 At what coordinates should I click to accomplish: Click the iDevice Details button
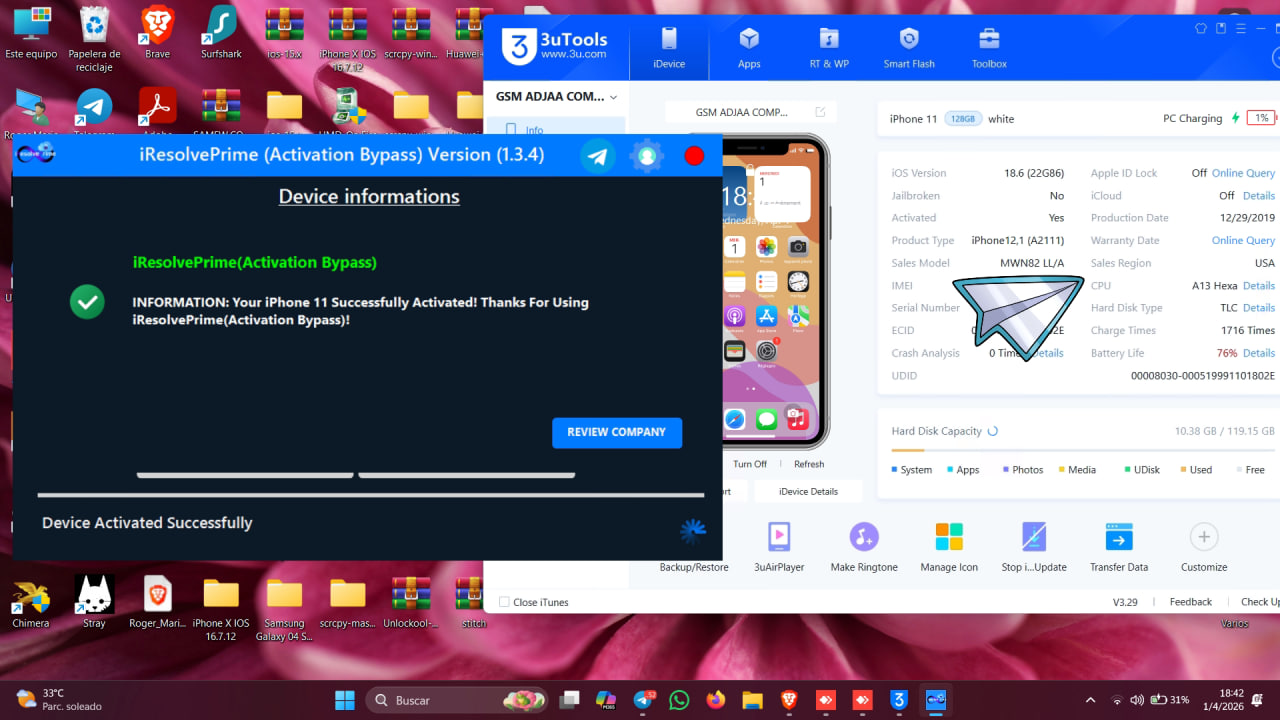pos(809,491)
